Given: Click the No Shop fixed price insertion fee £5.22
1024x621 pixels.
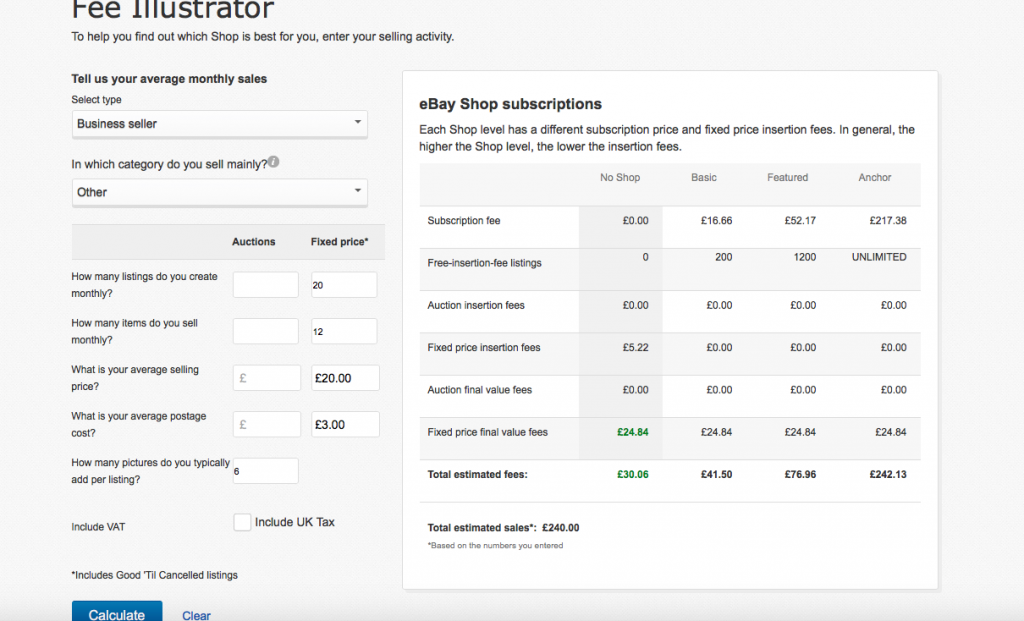Looking at the screenshot, I should [635, 348].
